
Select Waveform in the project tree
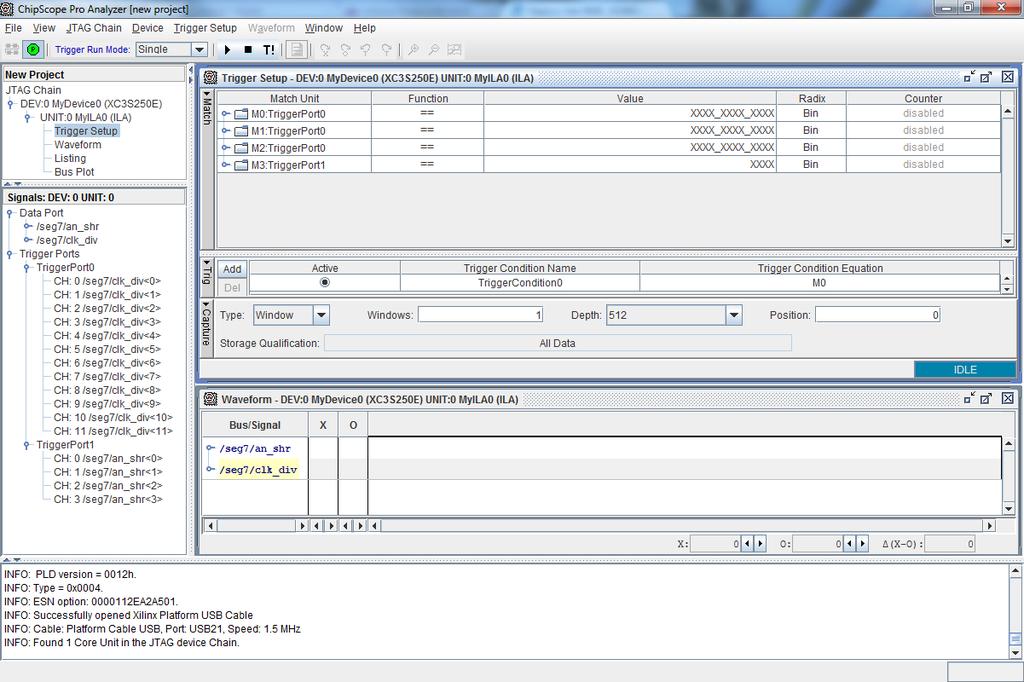pos(78,144)
